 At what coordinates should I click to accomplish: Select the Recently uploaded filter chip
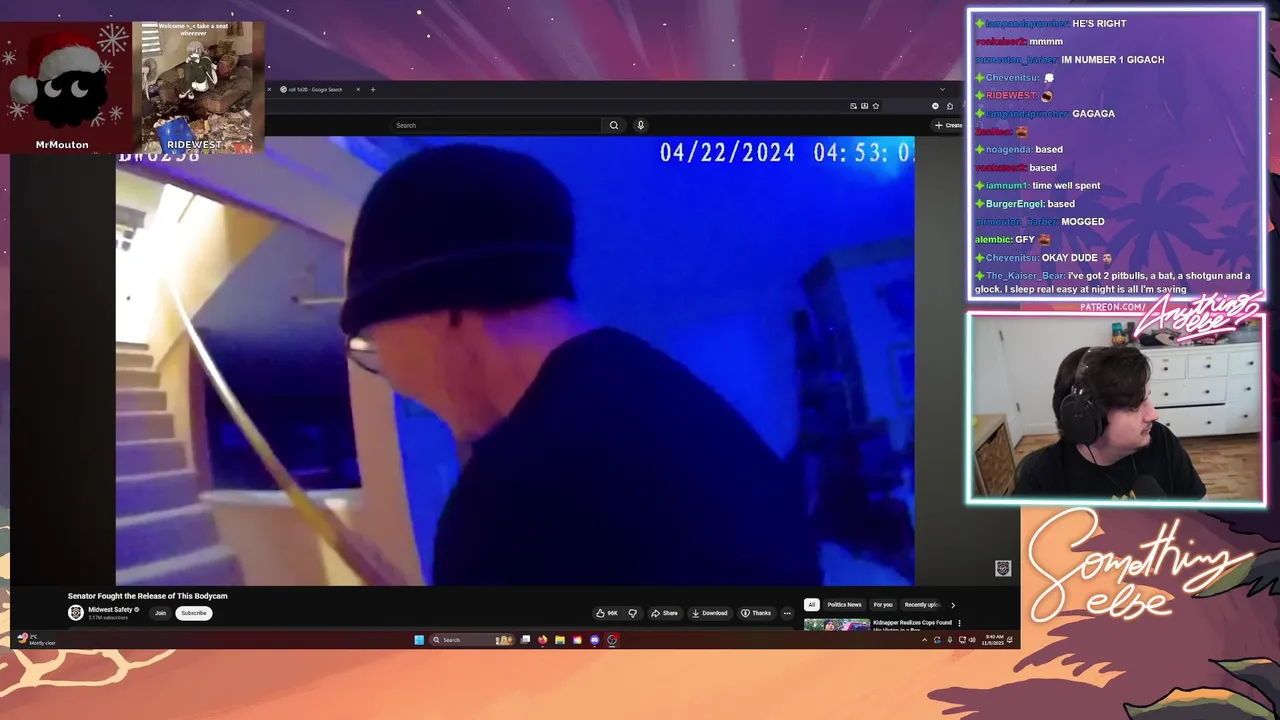coord(921,604)
